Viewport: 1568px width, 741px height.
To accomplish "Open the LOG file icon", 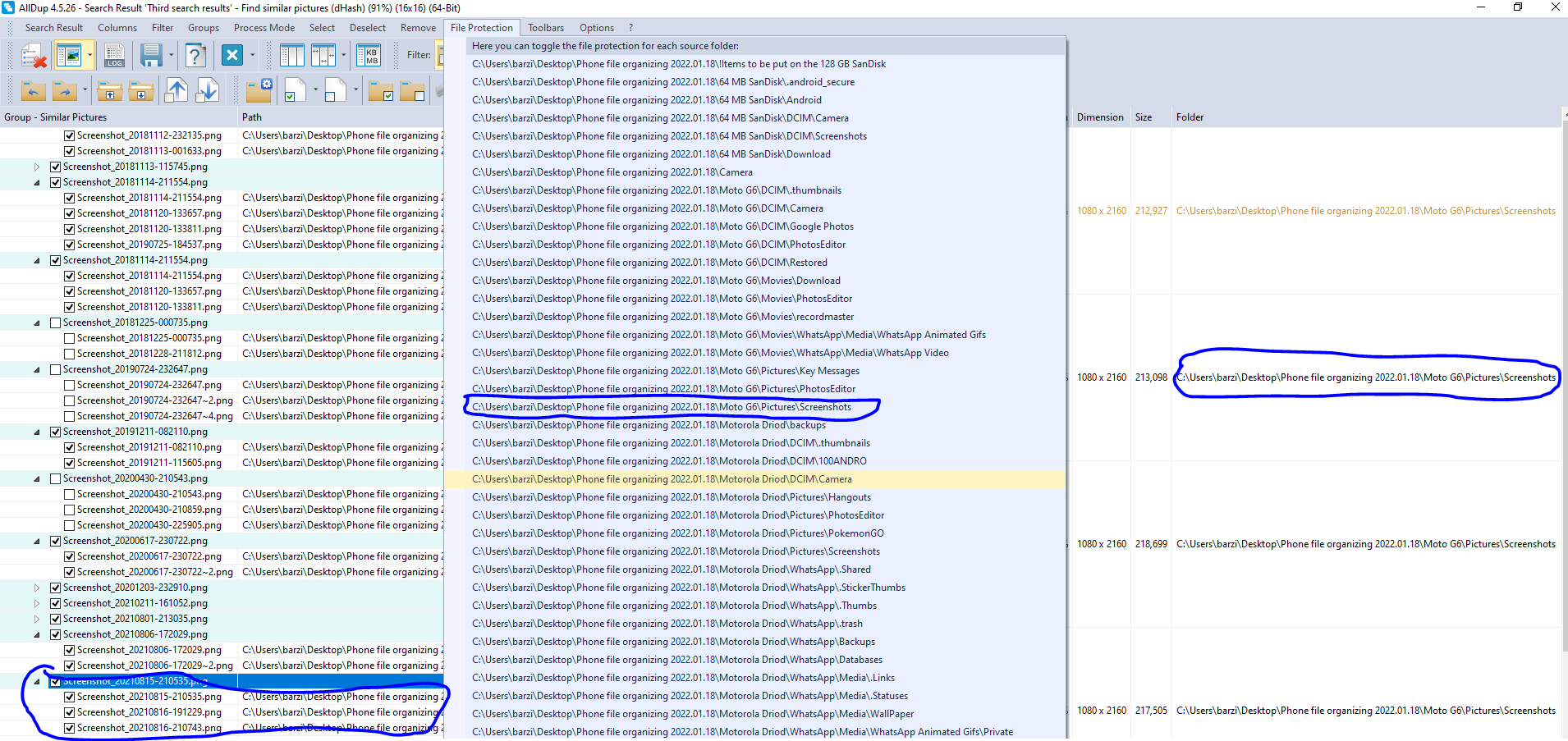I will (114, 56).
